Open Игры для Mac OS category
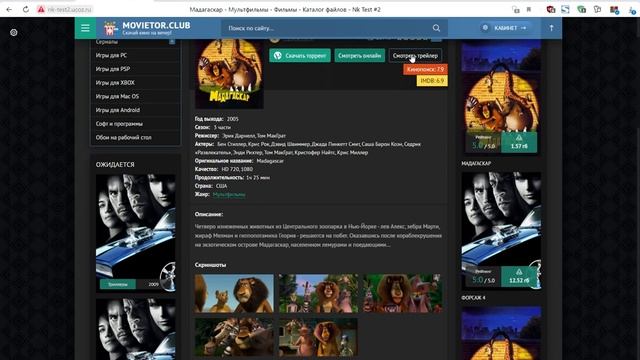The height and width of the screenshot is (360, 640). (x=135, y=96)
